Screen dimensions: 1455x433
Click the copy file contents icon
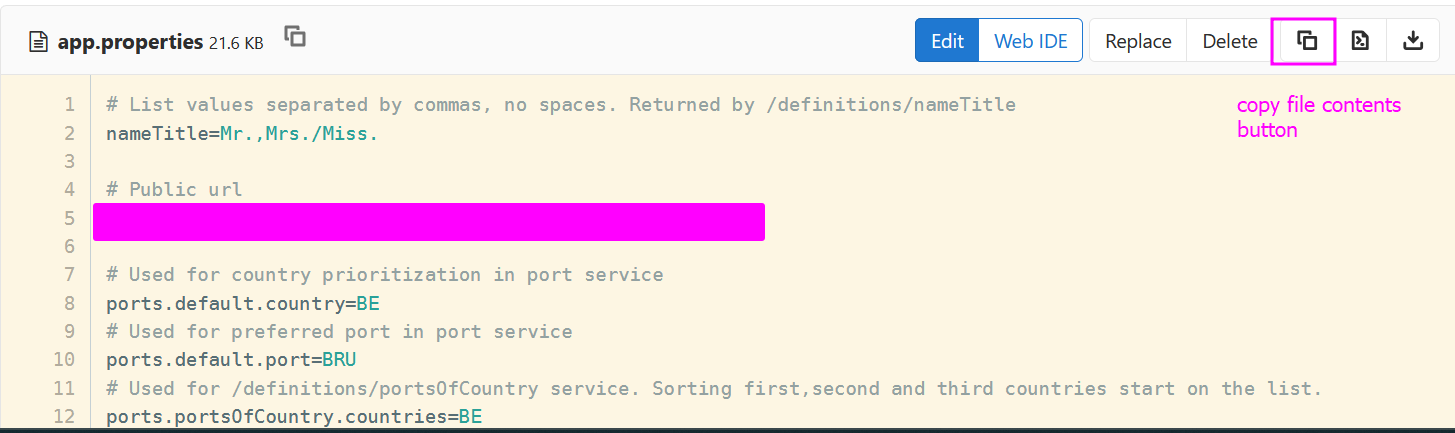coord(1306,41)
